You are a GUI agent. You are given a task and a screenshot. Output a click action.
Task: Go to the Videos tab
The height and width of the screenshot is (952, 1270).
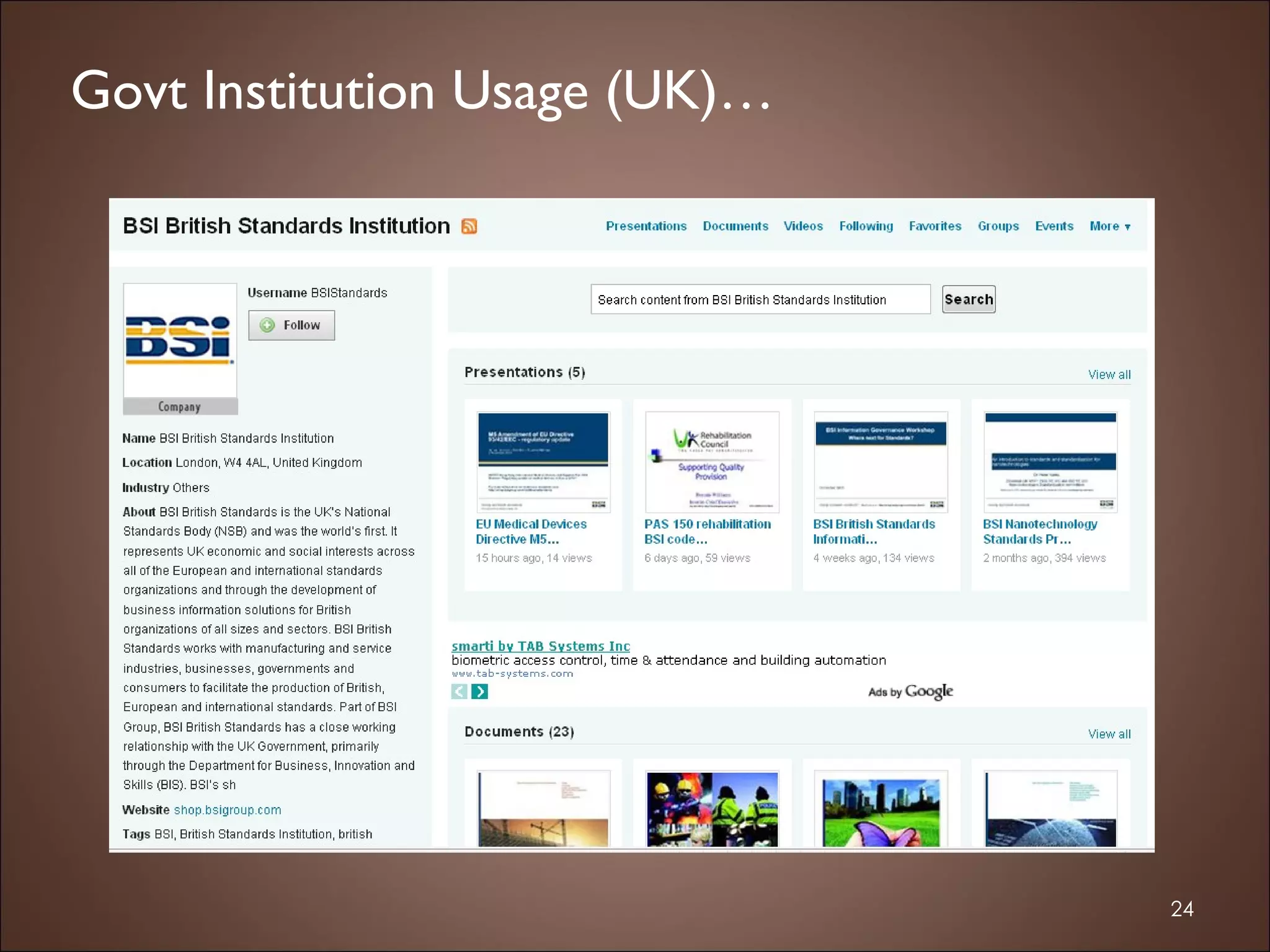coord(802,226)
